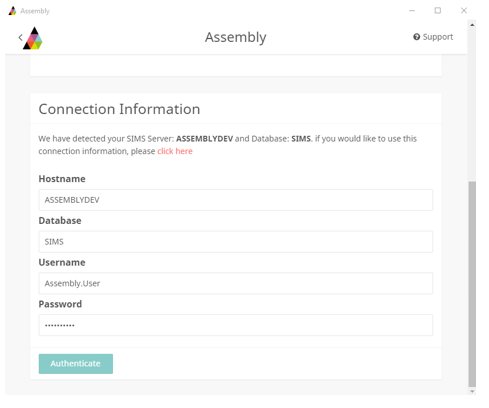489x408 pixels.
Task: Click the scrollbar down arrow
Action: point(472,391)
